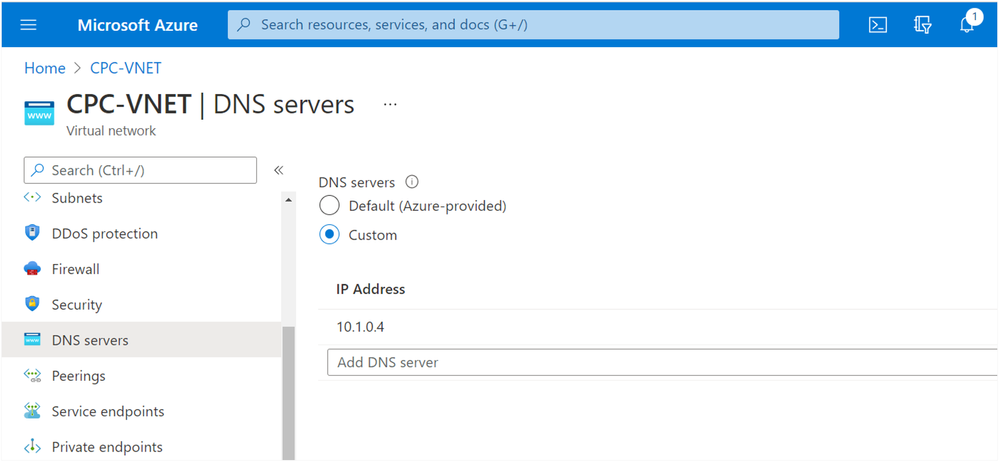999x463 pixels.
Task: Select Default (Azure-provided) radio button
Action: pyautogui.click(x=329, y=206)
